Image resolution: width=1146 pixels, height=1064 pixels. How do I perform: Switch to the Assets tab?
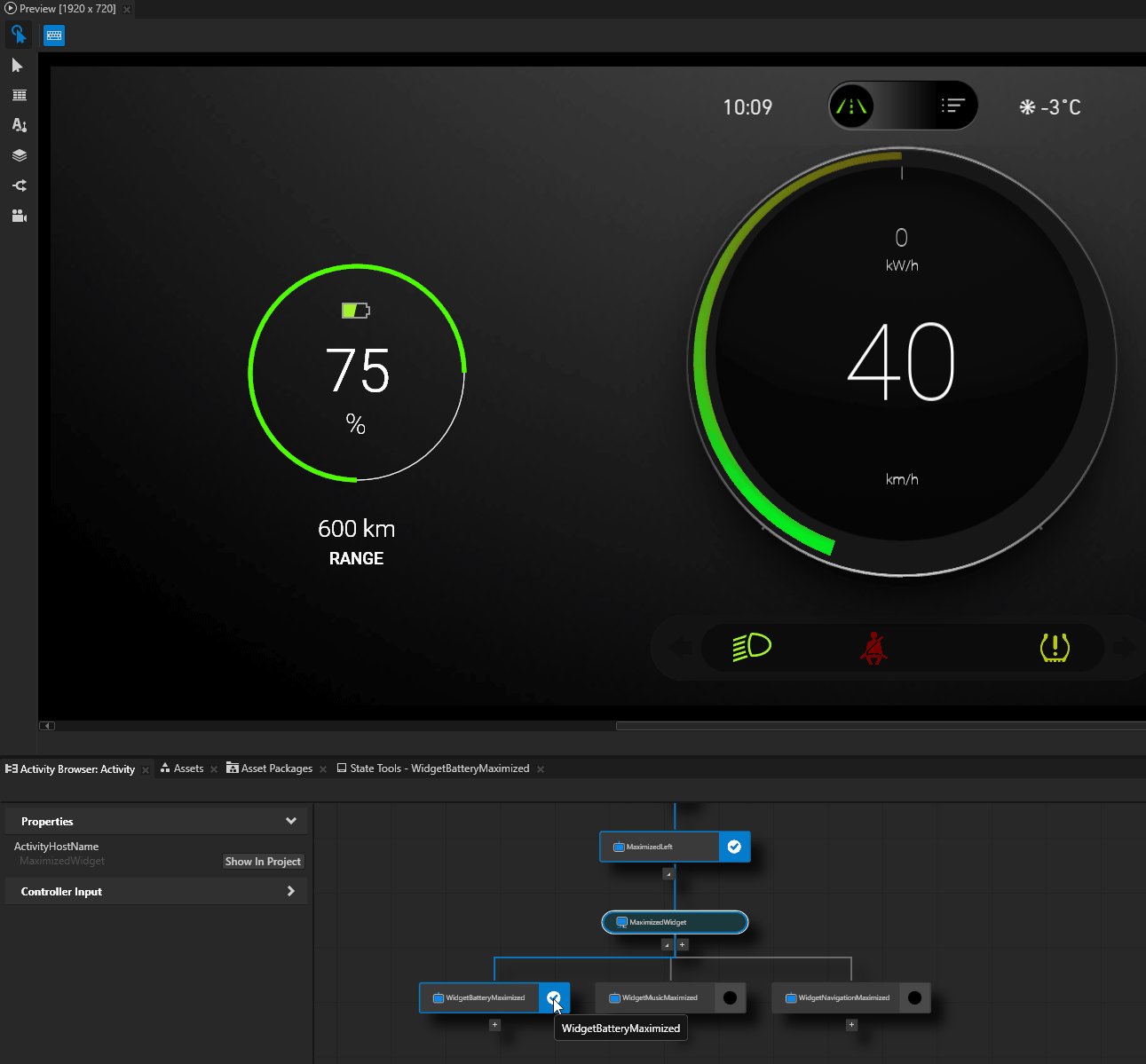point(188,768)
